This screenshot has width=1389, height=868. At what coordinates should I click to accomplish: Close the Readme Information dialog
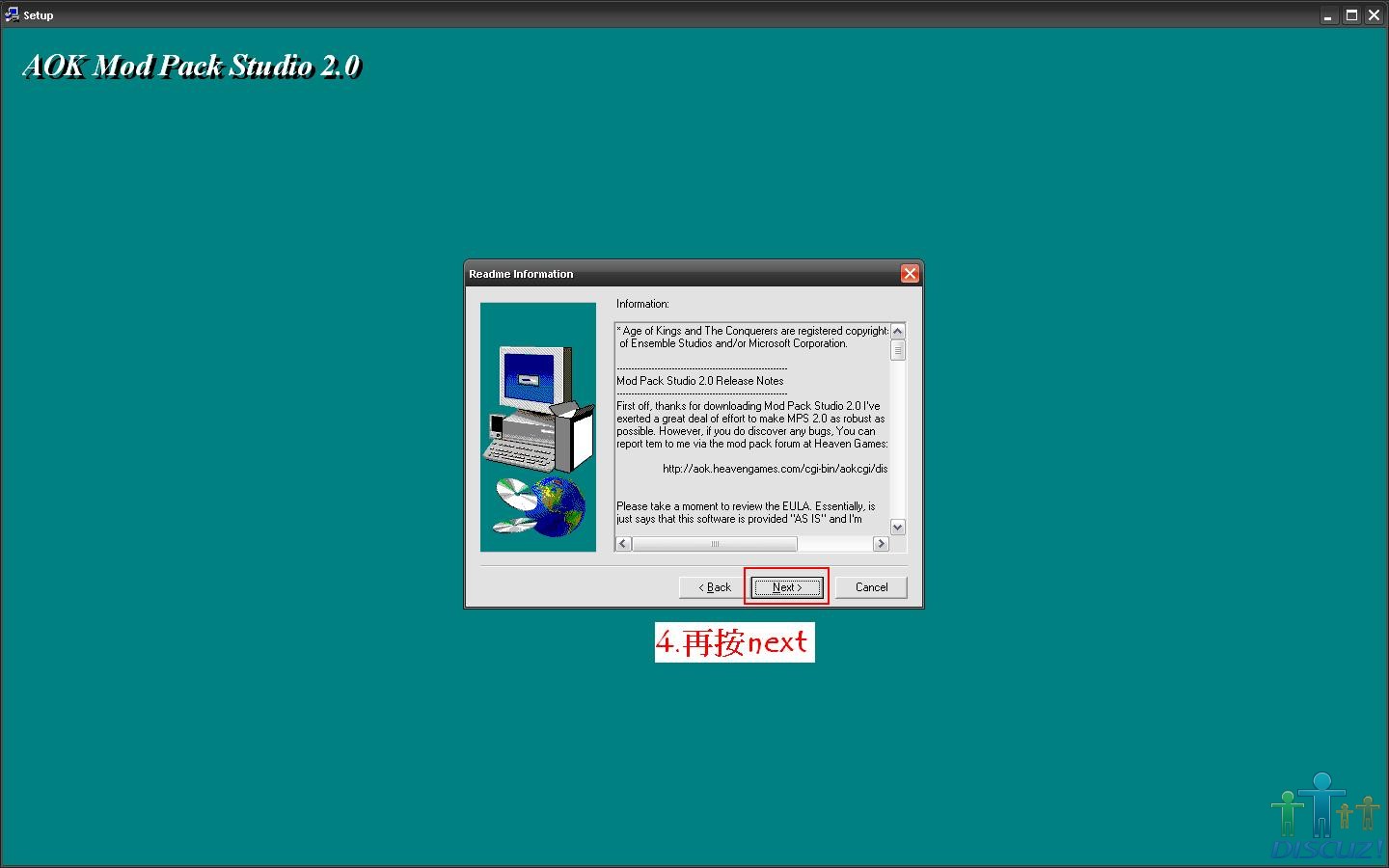909,274
